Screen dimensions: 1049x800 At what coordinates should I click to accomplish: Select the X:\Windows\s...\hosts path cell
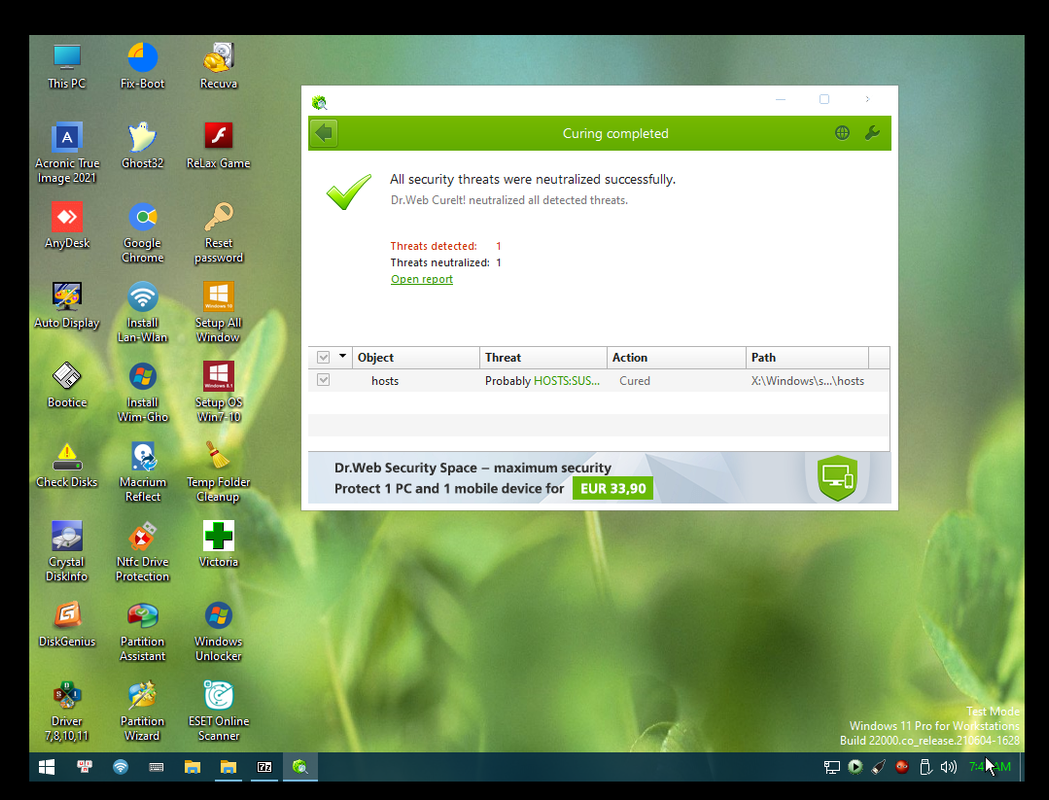coord(807,381)
